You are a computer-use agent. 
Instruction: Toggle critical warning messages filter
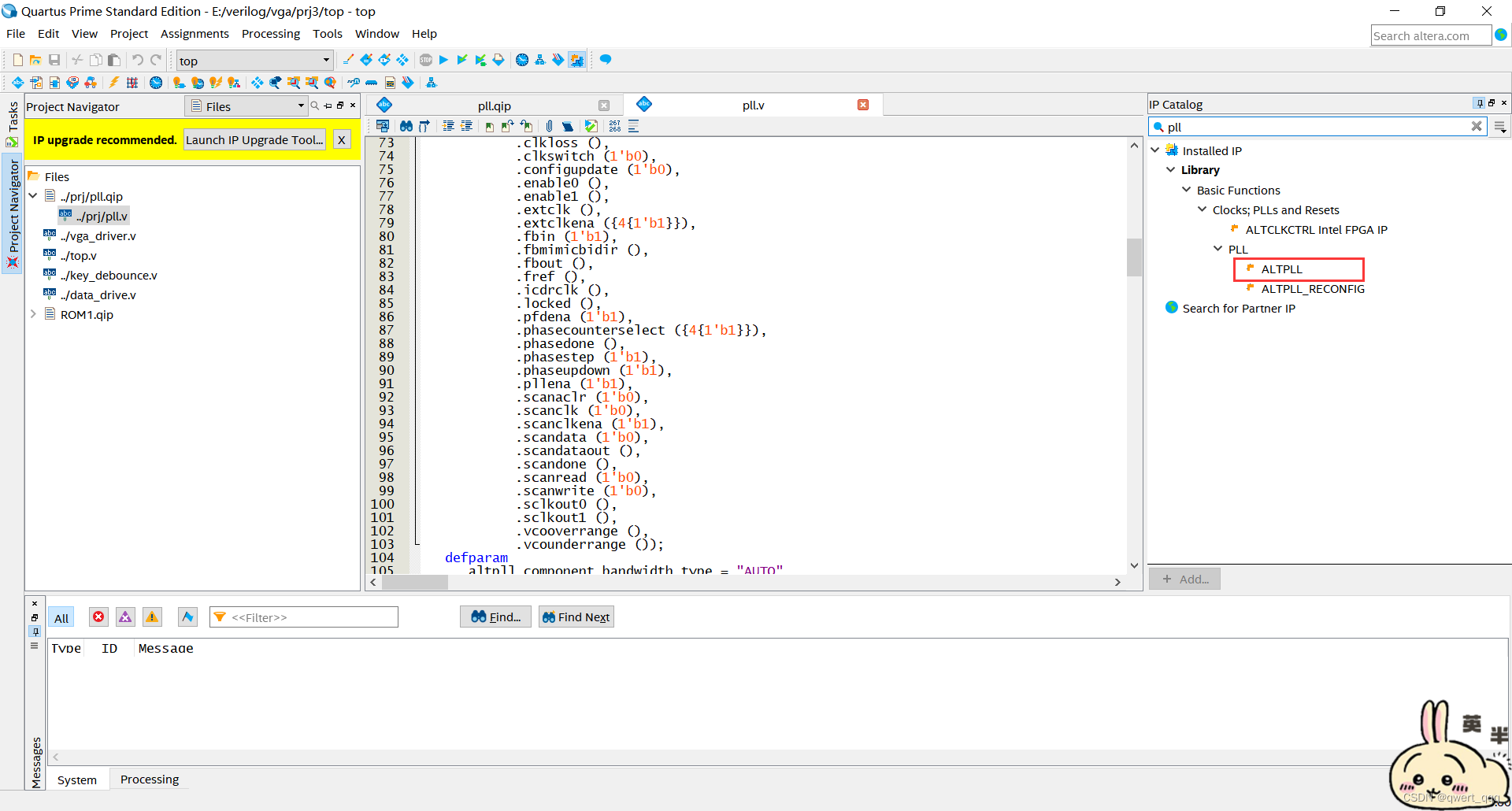click(125, 617)
